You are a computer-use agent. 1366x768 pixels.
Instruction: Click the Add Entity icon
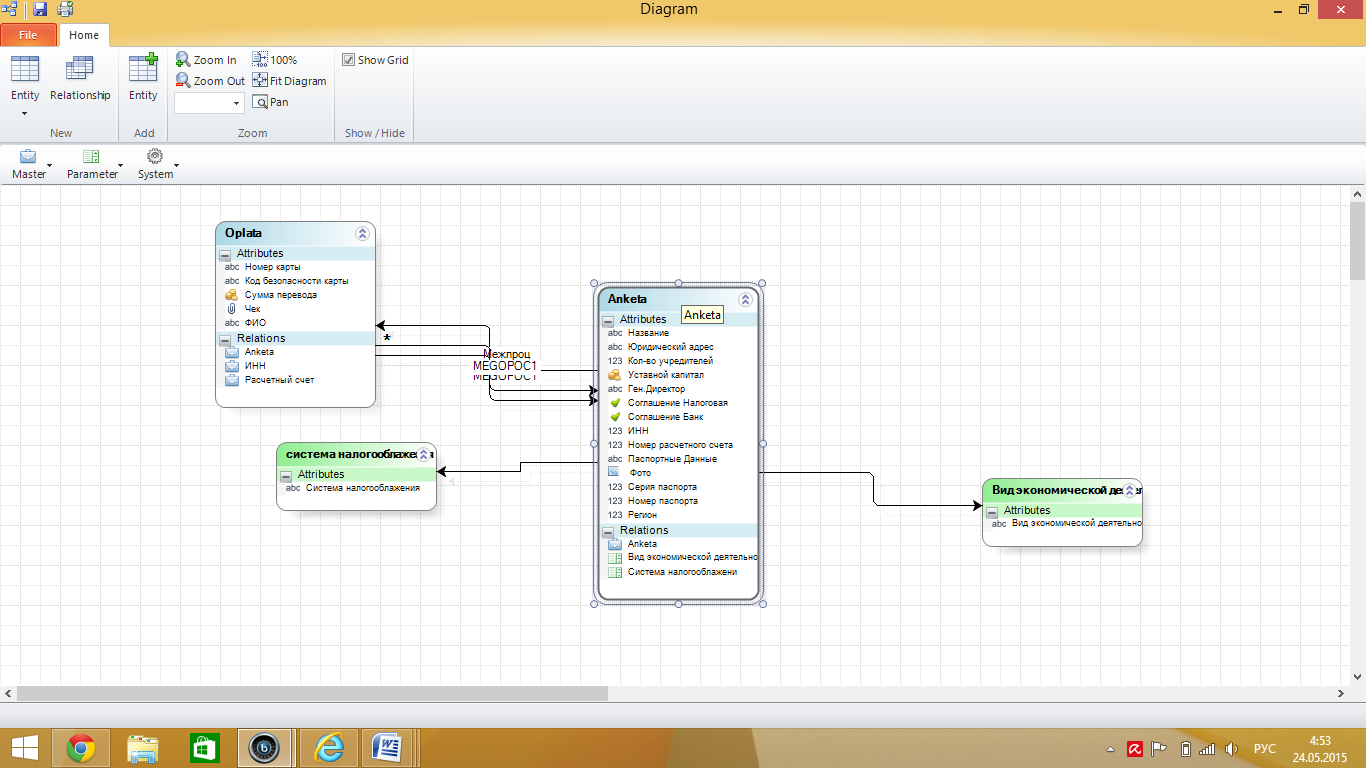tap(143, 67)
